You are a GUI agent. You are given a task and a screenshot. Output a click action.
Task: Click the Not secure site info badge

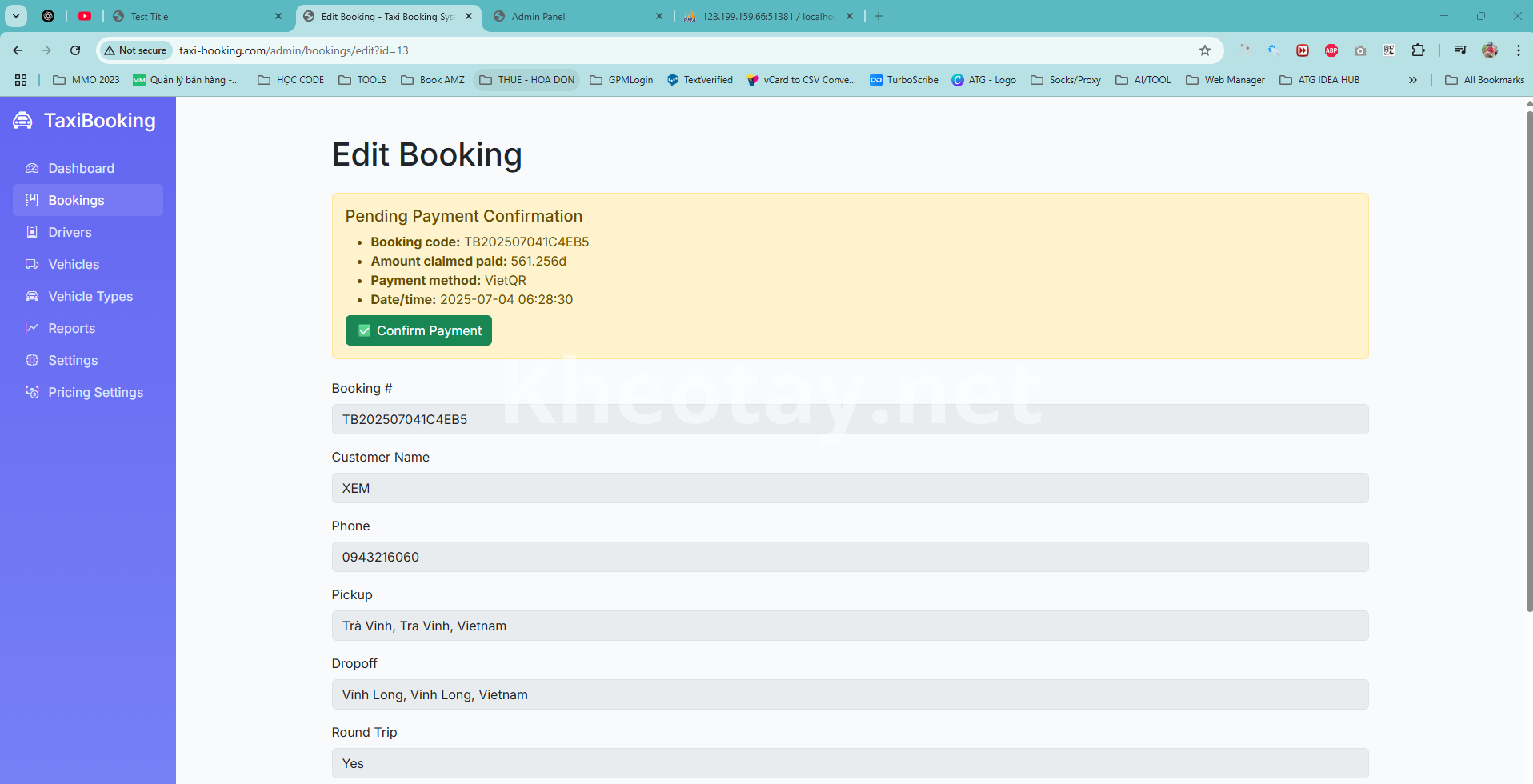tap(135, 50)
